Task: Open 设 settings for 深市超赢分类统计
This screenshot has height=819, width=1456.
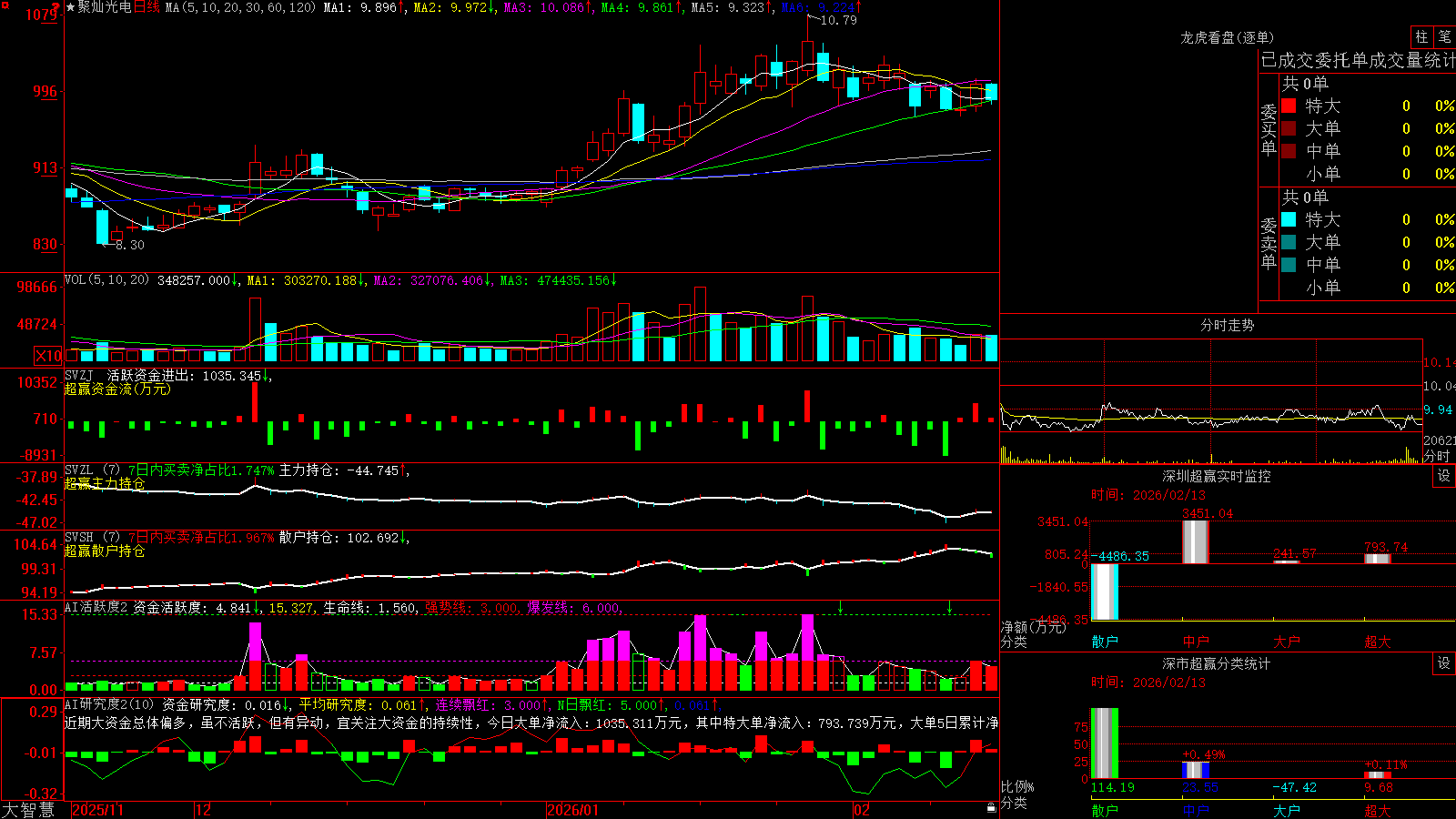Action: click(1444, 663)
